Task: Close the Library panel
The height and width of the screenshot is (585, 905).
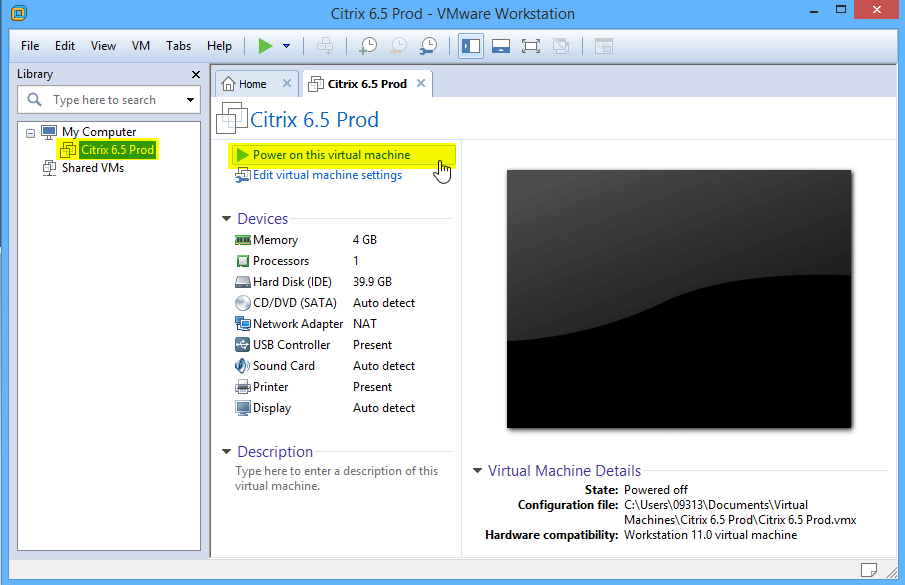Action: pyautogui.click(x=196, y=74)
